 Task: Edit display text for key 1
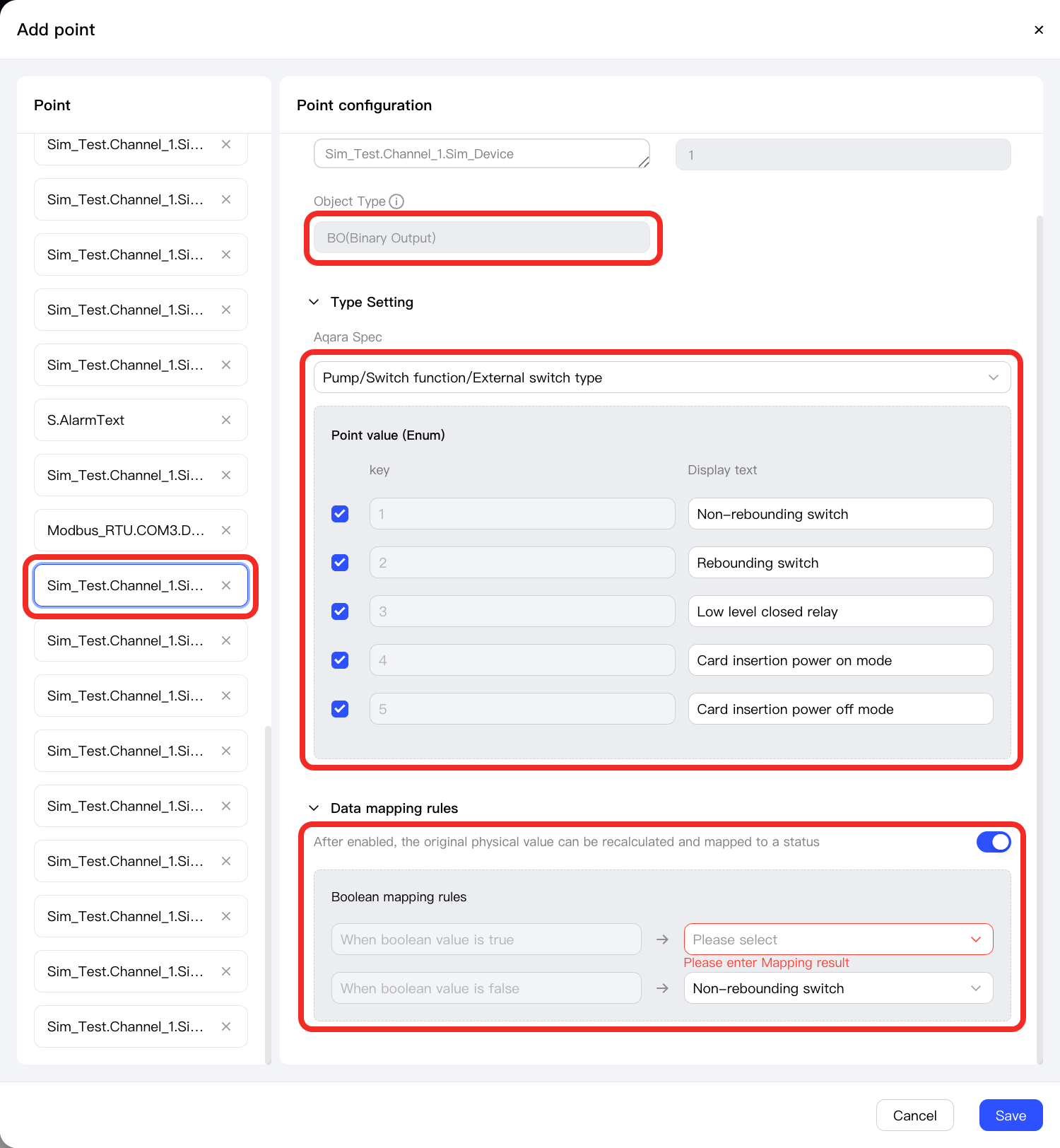(x=840, y=514)
